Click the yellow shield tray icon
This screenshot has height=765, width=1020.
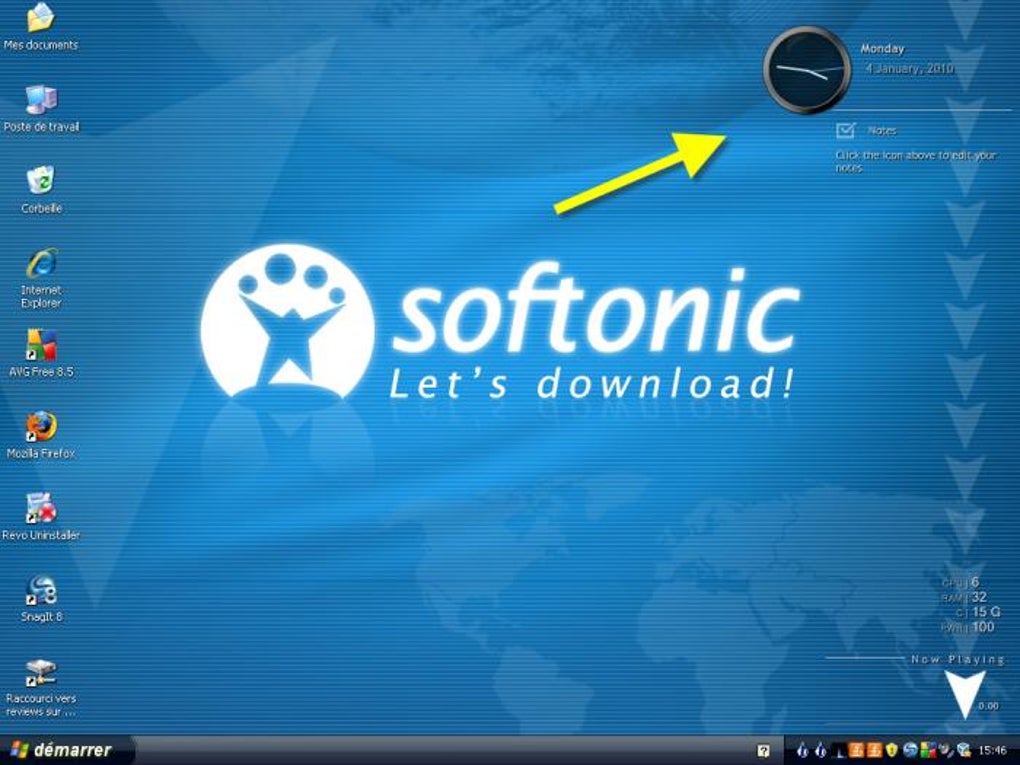click(x=892, y=750)
